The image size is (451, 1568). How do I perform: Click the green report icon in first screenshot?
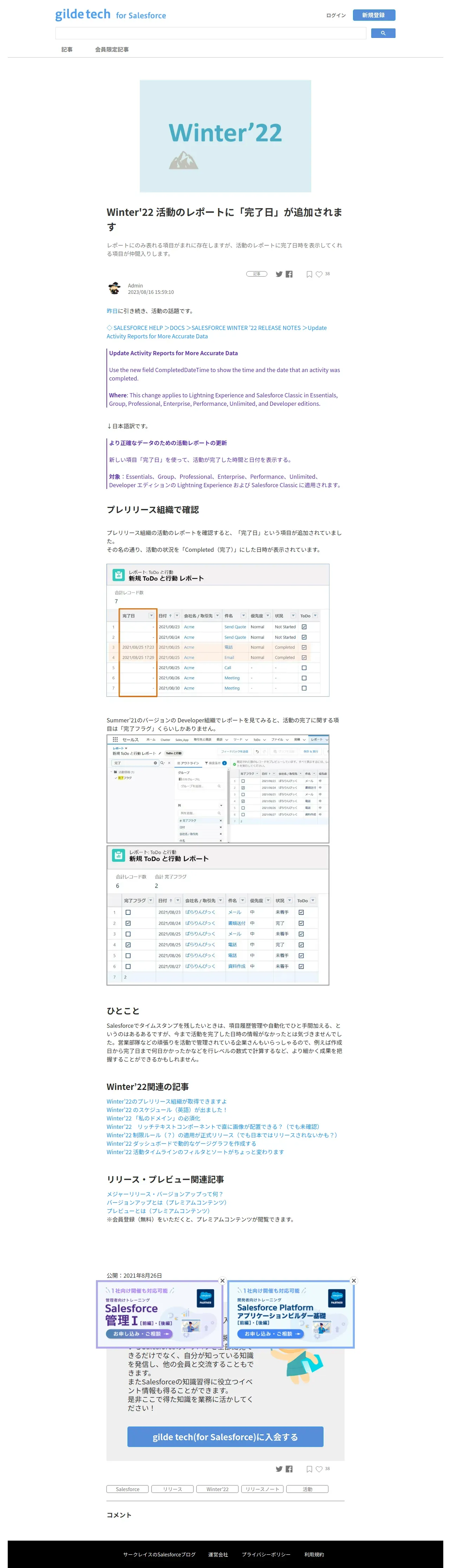pos(119,575)
